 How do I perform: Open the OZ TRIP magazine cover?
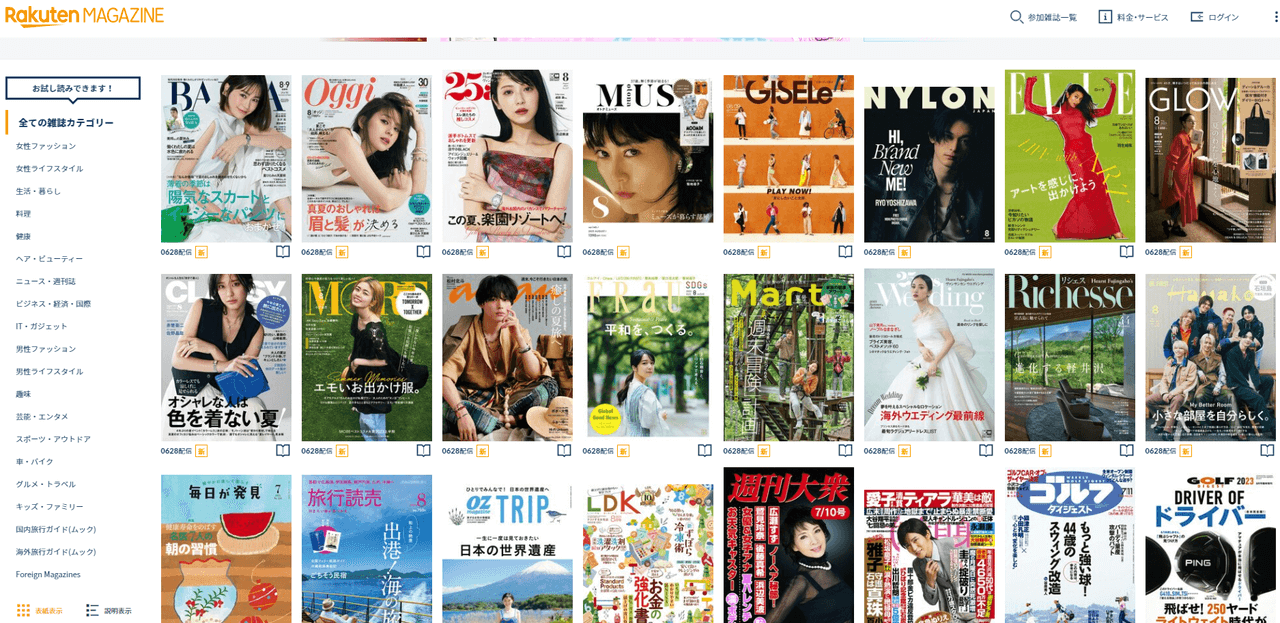click(x=507, y=548)
